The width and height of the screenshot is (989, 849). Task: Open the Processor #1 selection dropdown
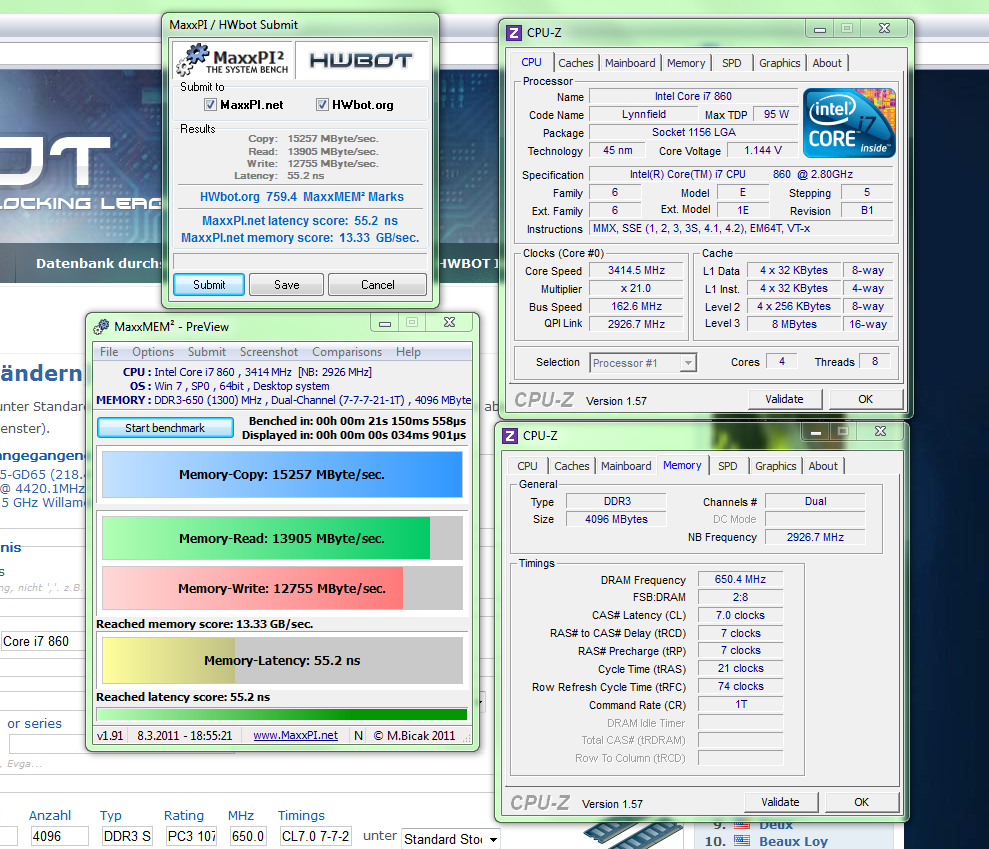[x=688, y=363]
